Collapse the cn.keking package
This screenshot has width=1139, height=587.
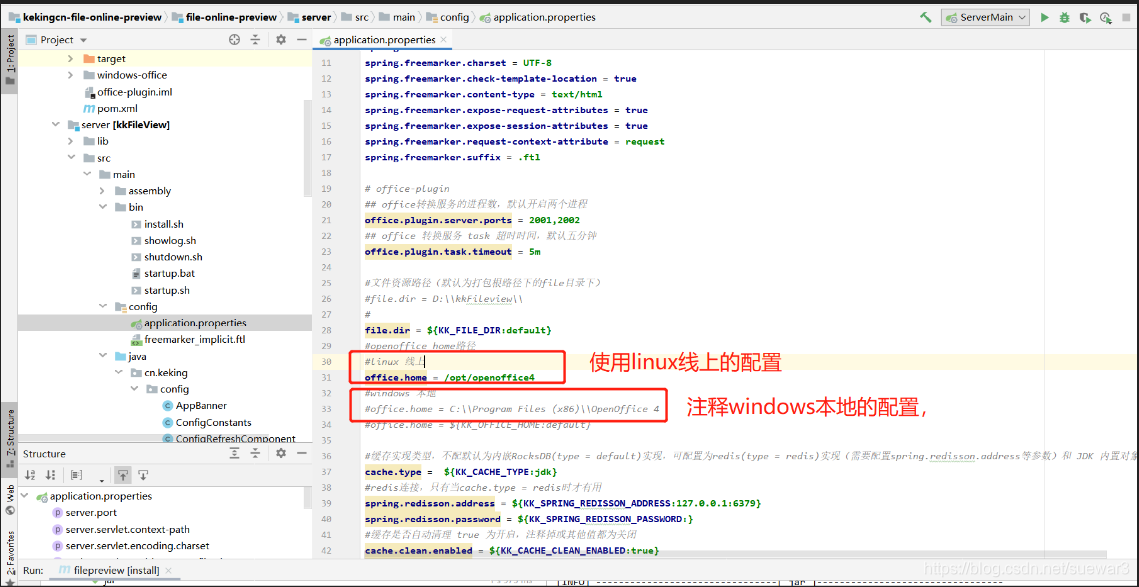click(x=118, y=373)
